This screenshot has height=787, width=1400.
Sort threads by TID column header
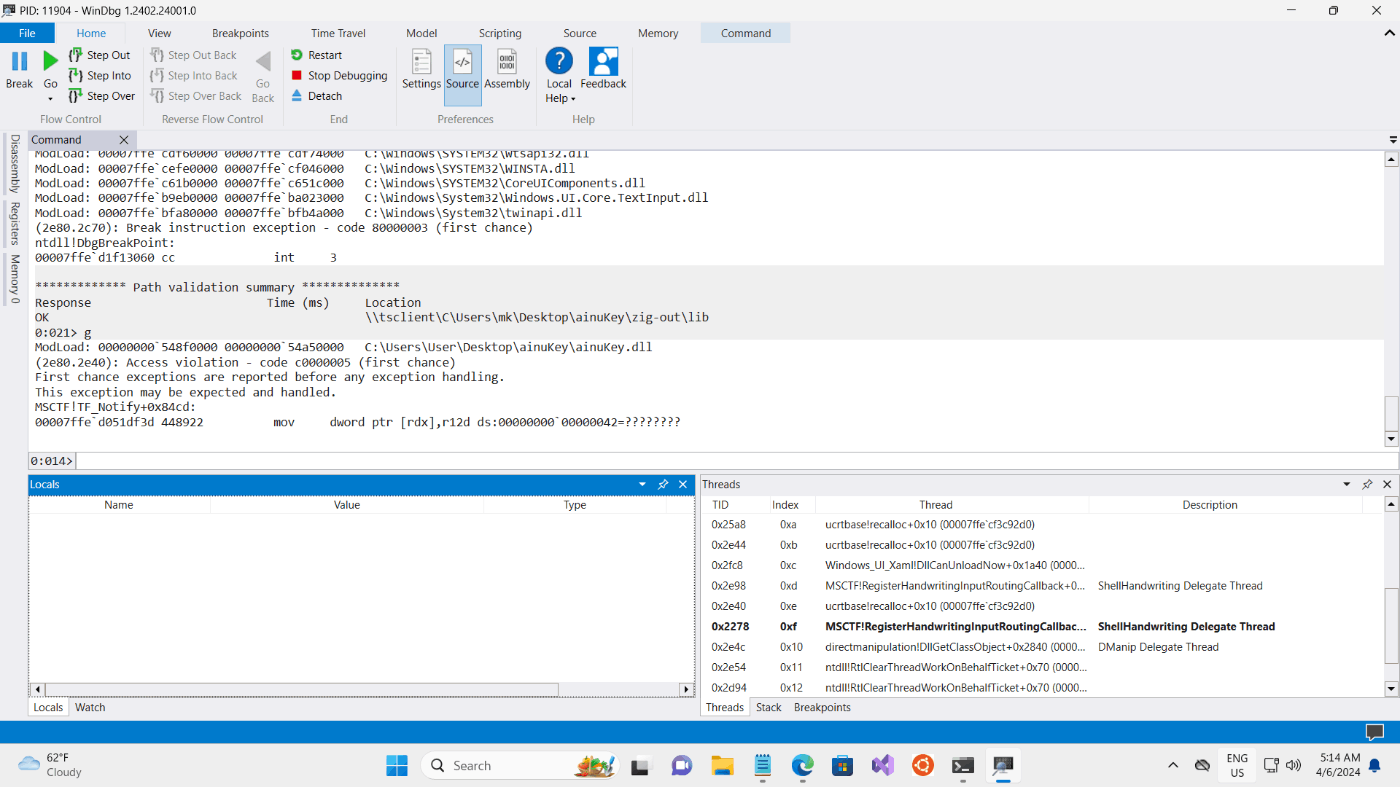(720, 505)
